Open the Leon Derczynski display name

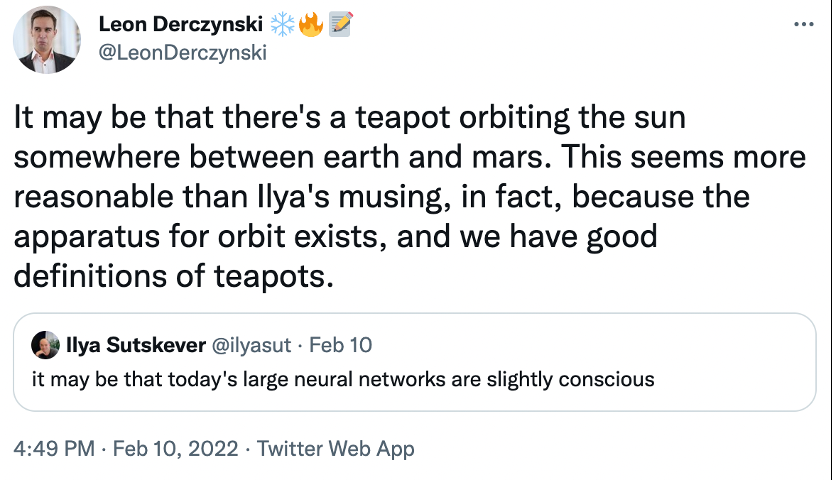(x=180, y=24)
